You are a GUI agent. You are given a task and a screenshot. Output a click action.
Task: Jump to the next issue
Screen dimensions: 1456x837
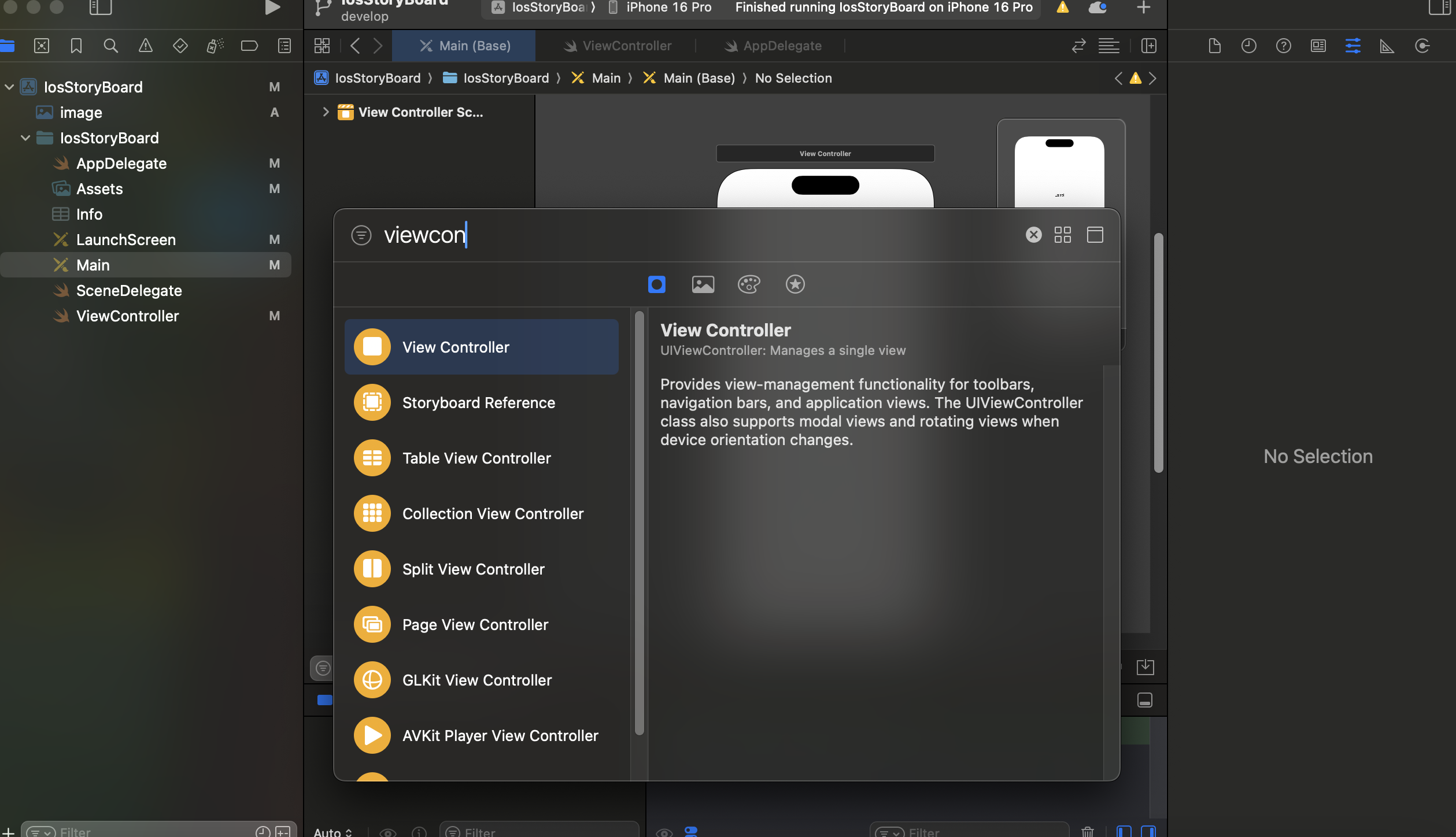(x=1152, y=78)
